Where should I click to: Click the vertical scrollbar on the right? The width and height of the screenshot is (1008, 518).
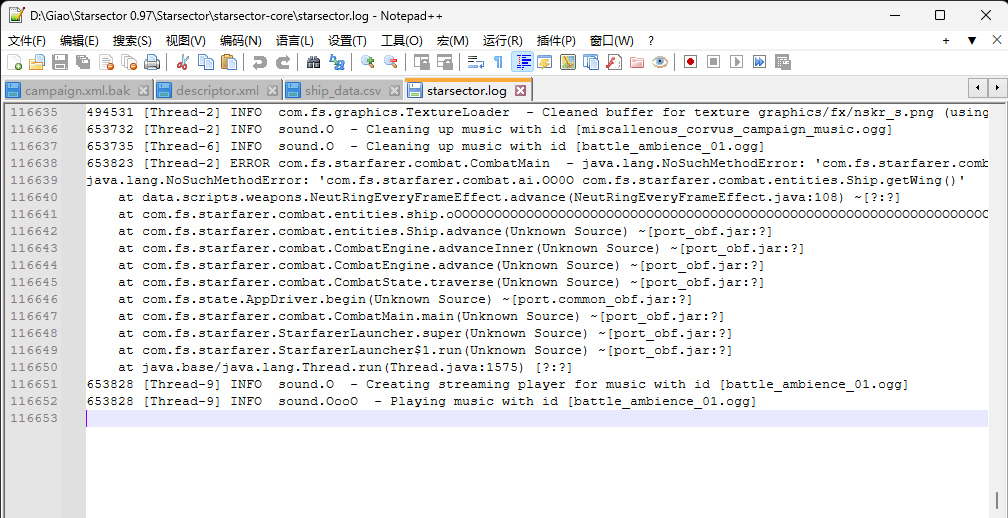997,300
